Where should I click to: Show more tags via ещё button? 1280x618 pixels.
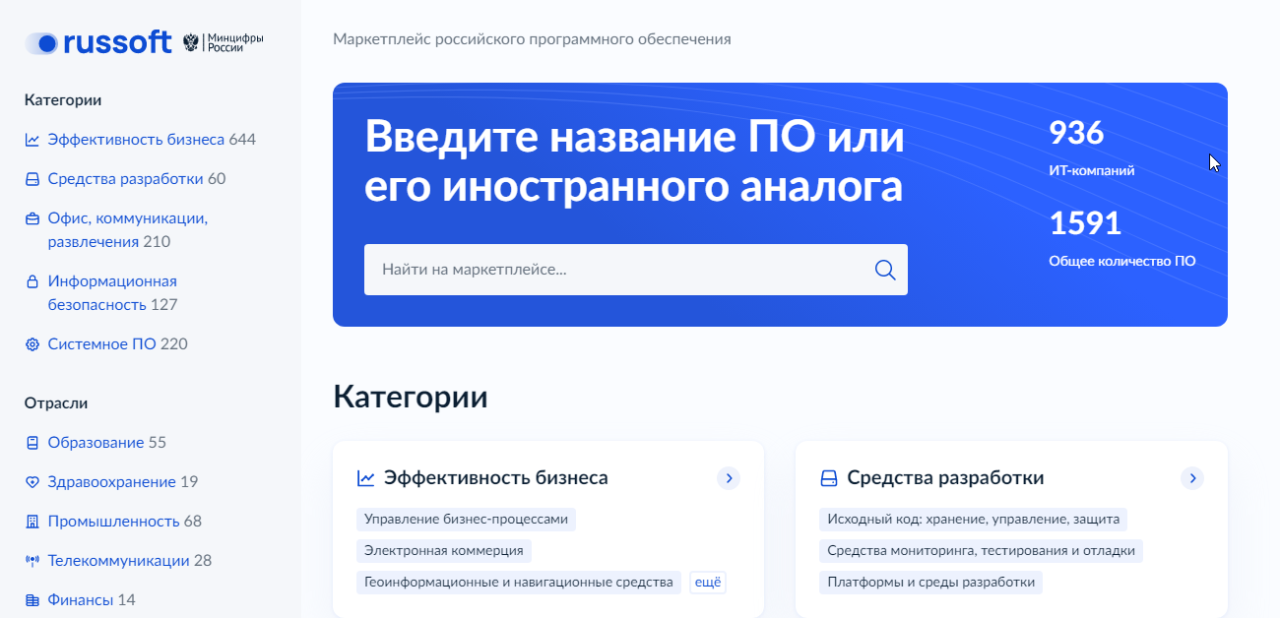(x=707, y=582)
